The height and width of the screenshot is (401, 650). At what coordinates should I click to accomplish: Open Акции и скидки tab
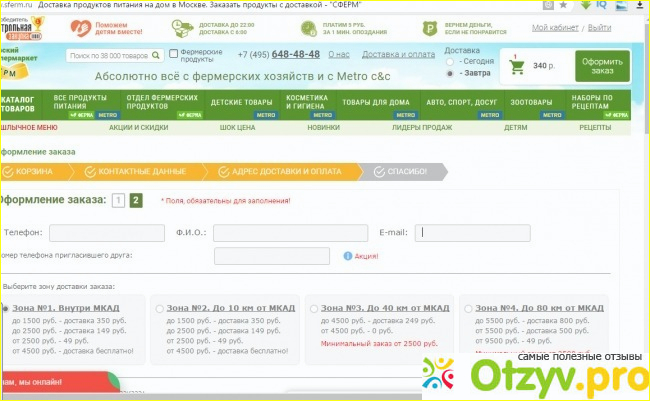click(x=138, y=128)
